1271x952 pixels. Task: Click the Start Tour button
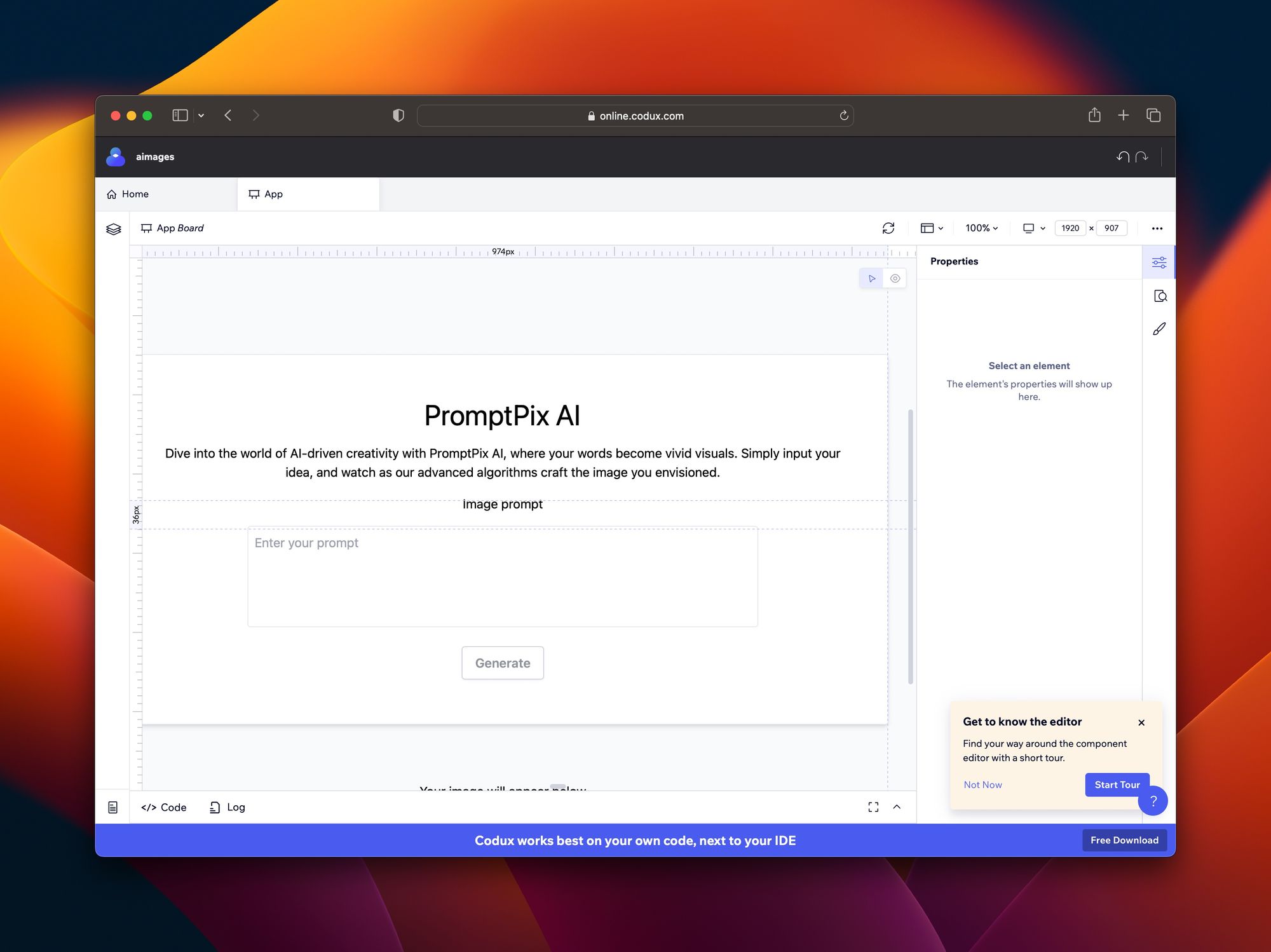point(1117,784)
